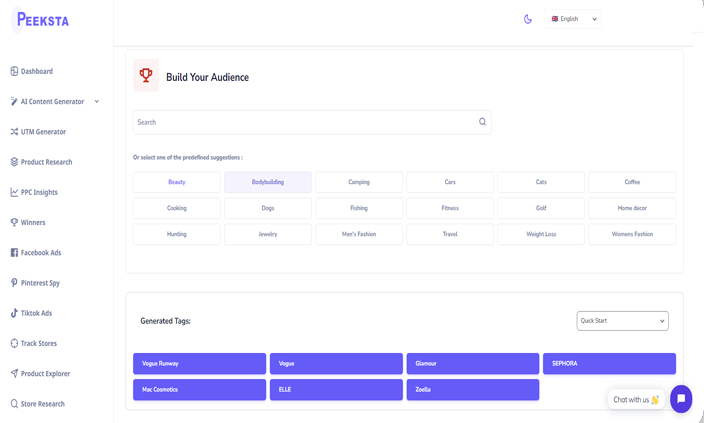This screenshot has height=423, width=704.
Task: Click the Facebook Ads icon
Action: tap(14, 252)
